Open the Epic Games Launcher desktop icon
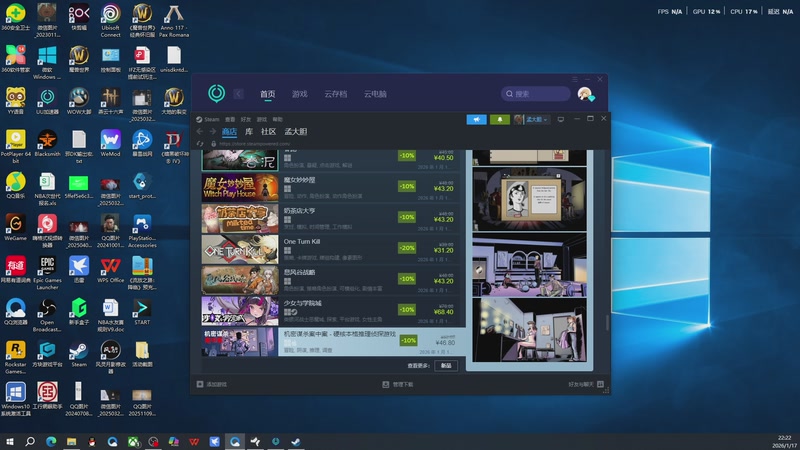Screen dimensions: 800x450 [x=47, y=273]
